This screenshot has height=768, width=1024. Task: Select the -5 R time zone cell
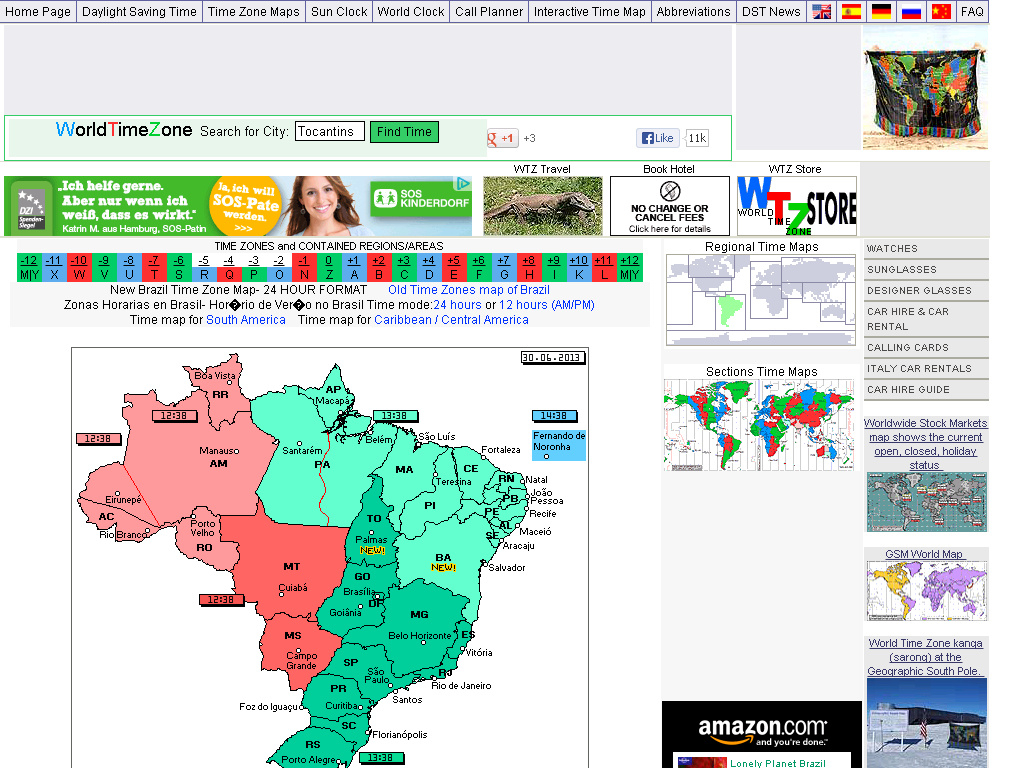[204, 268]
